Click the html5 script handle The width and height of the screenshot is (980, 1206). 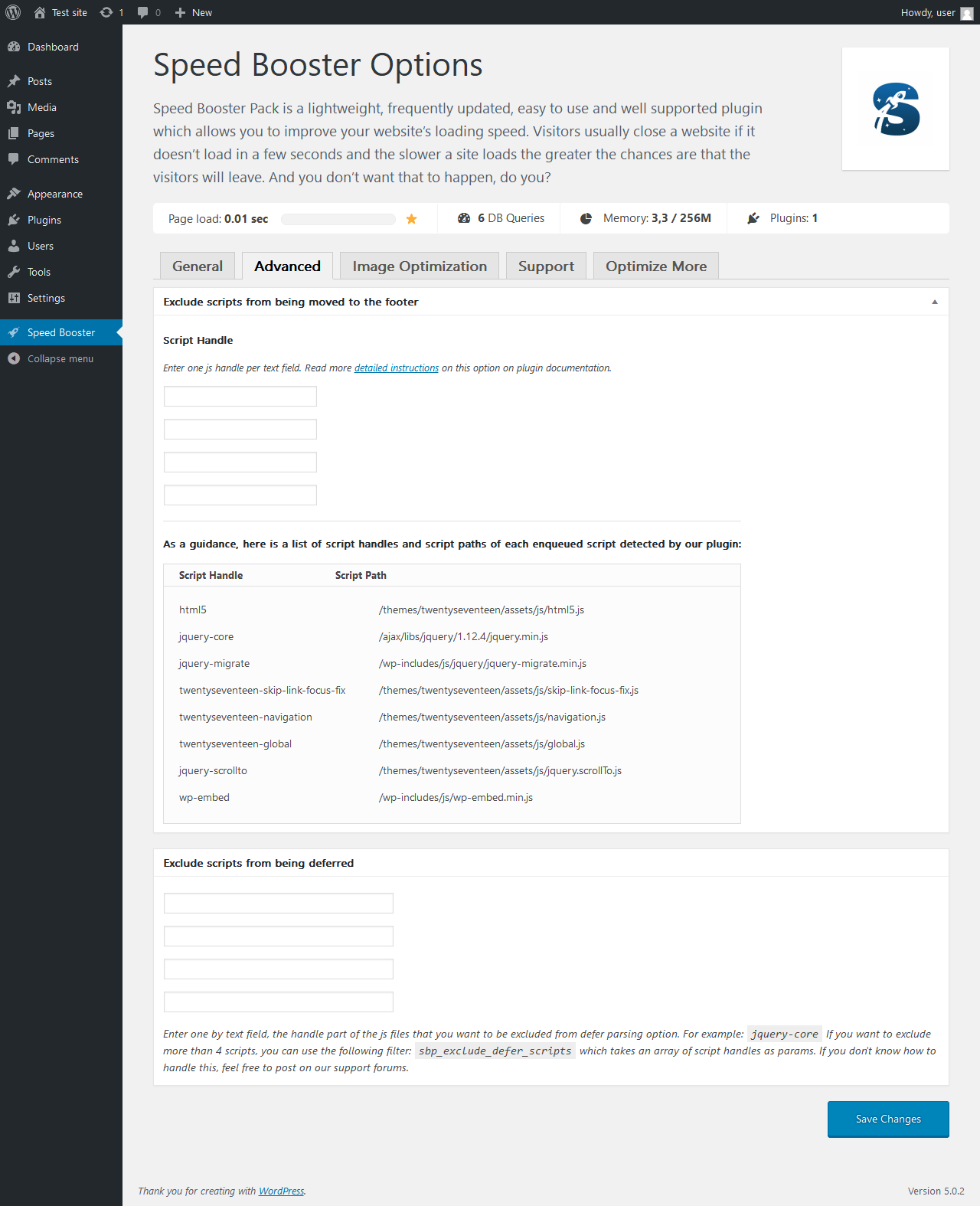tap(193, 610)
